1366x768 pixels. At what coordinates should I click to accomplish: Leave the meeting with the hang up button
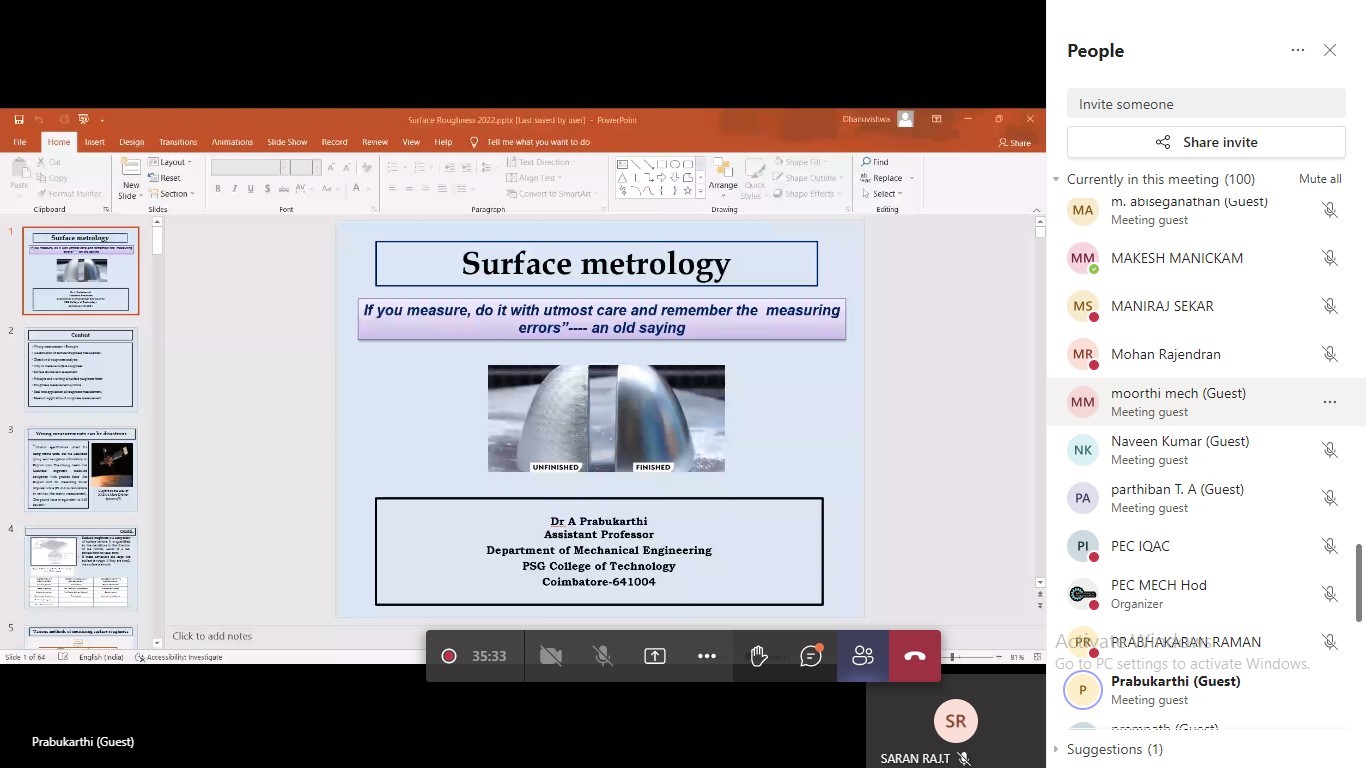pos(913,656)
